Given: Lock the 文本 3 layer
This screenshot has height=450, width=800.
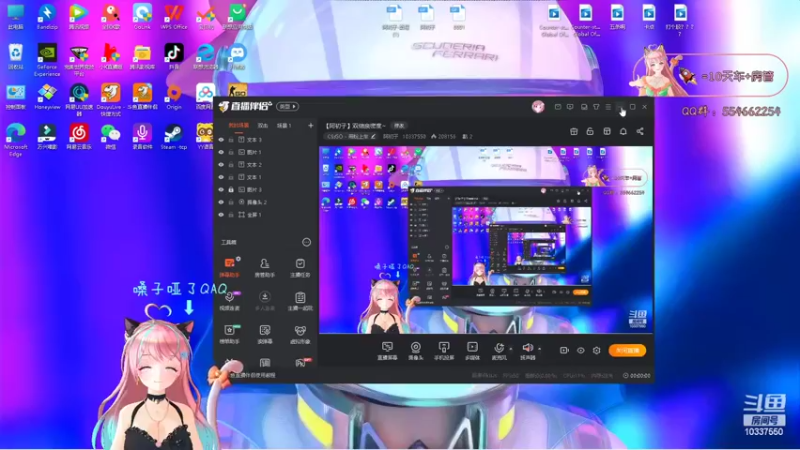Looking at the screenshot, I should coord(231,140).
